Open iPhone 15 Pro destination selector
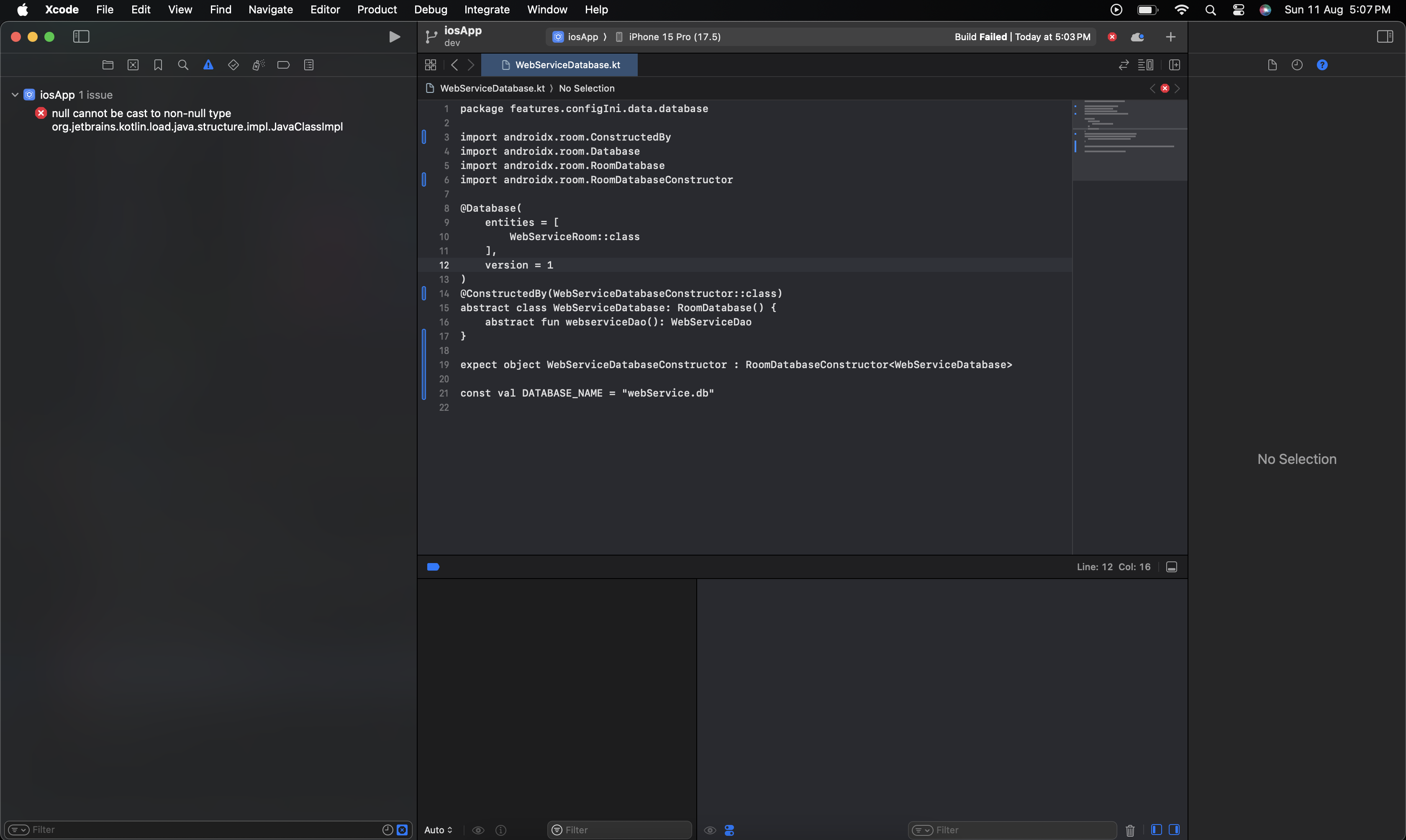The width and height of the screenshot is (1406, 840). pos(674,37)
